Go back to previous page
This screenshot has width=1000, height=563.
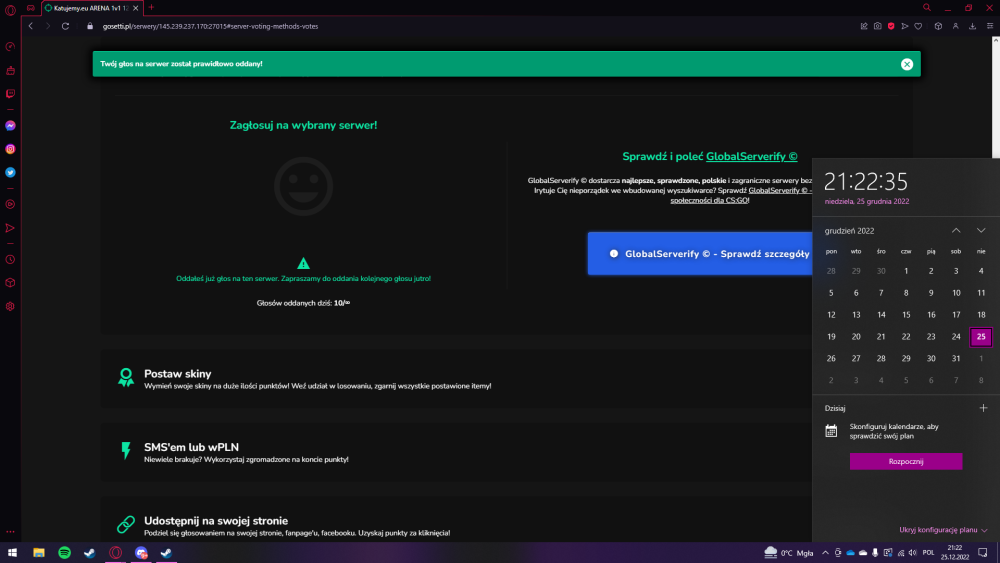pos(31,26)
